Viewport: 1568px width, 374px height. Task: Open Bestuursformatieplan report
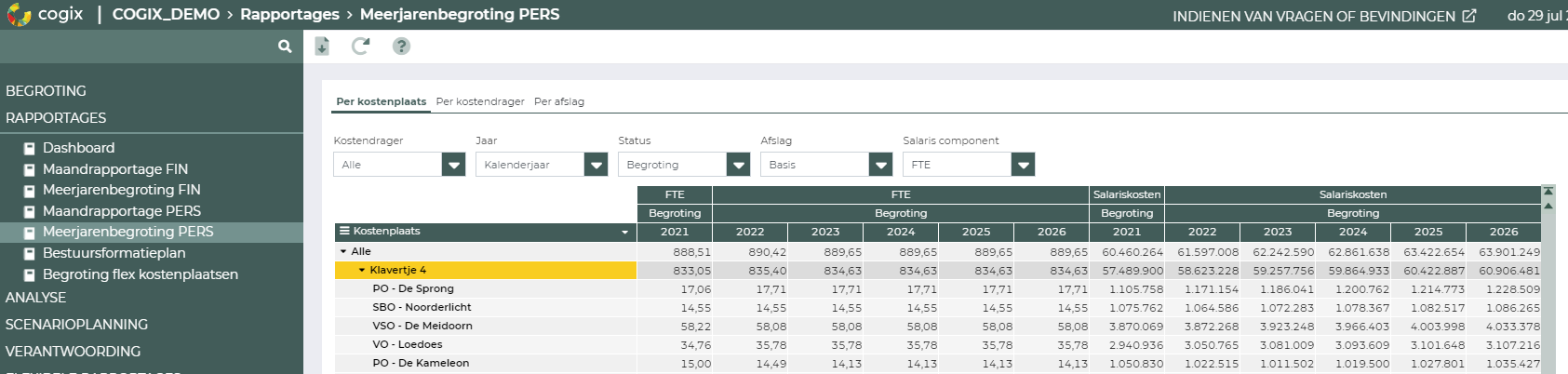point(114,253)
